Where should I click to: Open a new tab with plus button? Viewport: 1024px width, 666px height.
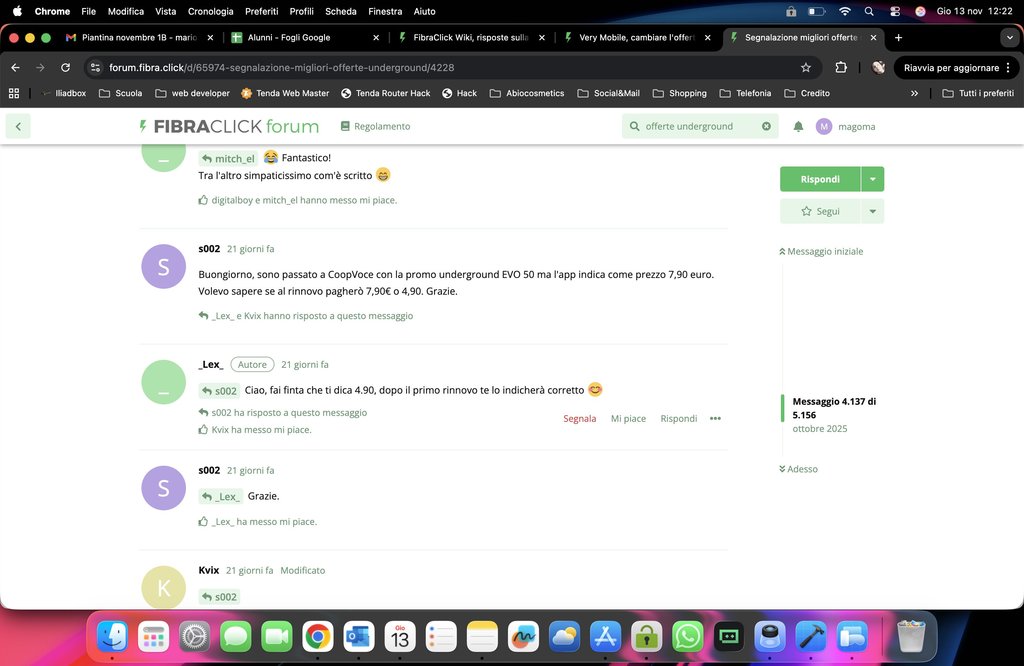pos(899,37)
